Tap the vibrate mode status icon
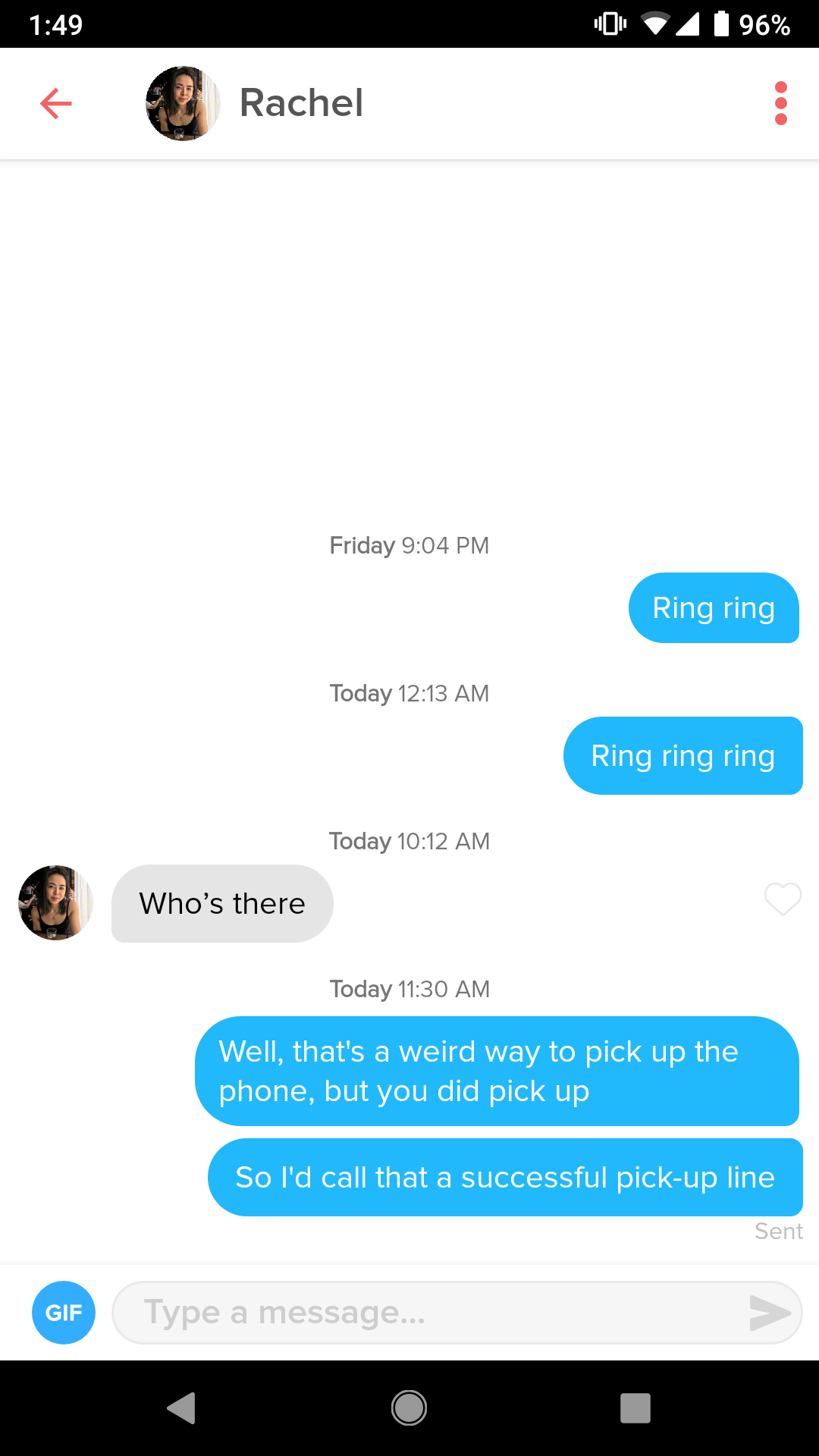This screenshot has width=819, height=1456. pos(610,24)
